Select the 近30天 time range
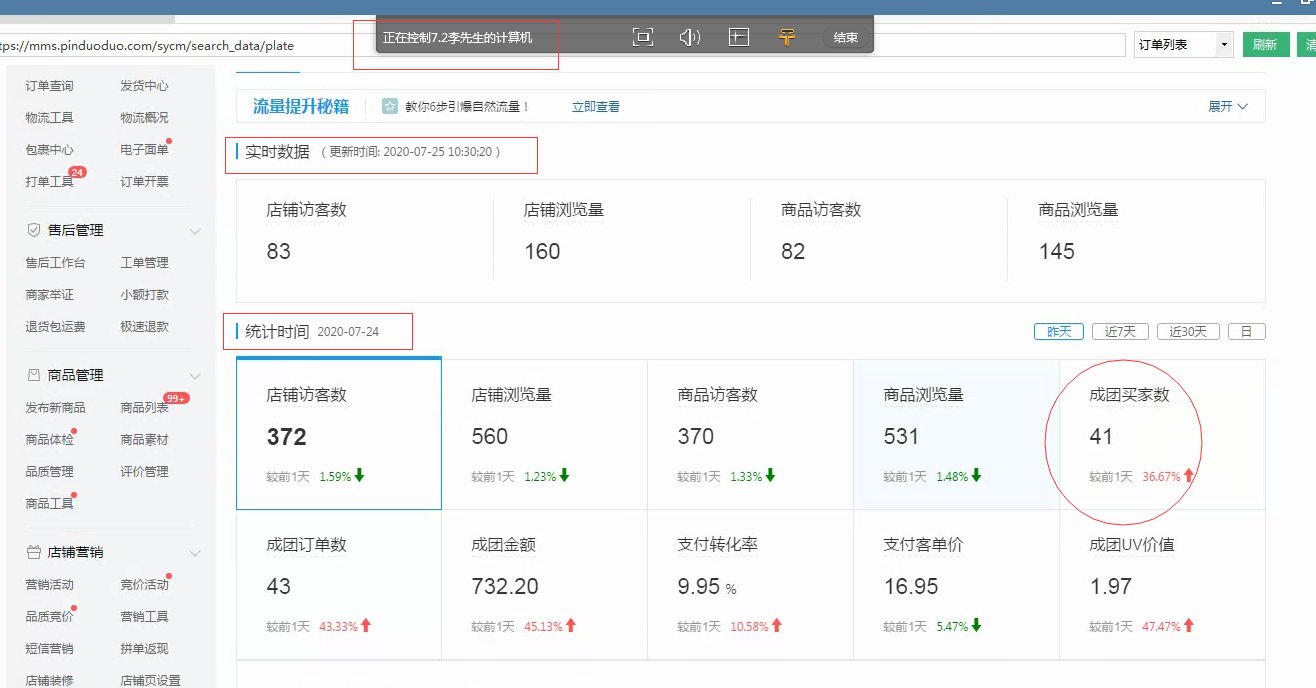1316x688 pixels. 1188,331
